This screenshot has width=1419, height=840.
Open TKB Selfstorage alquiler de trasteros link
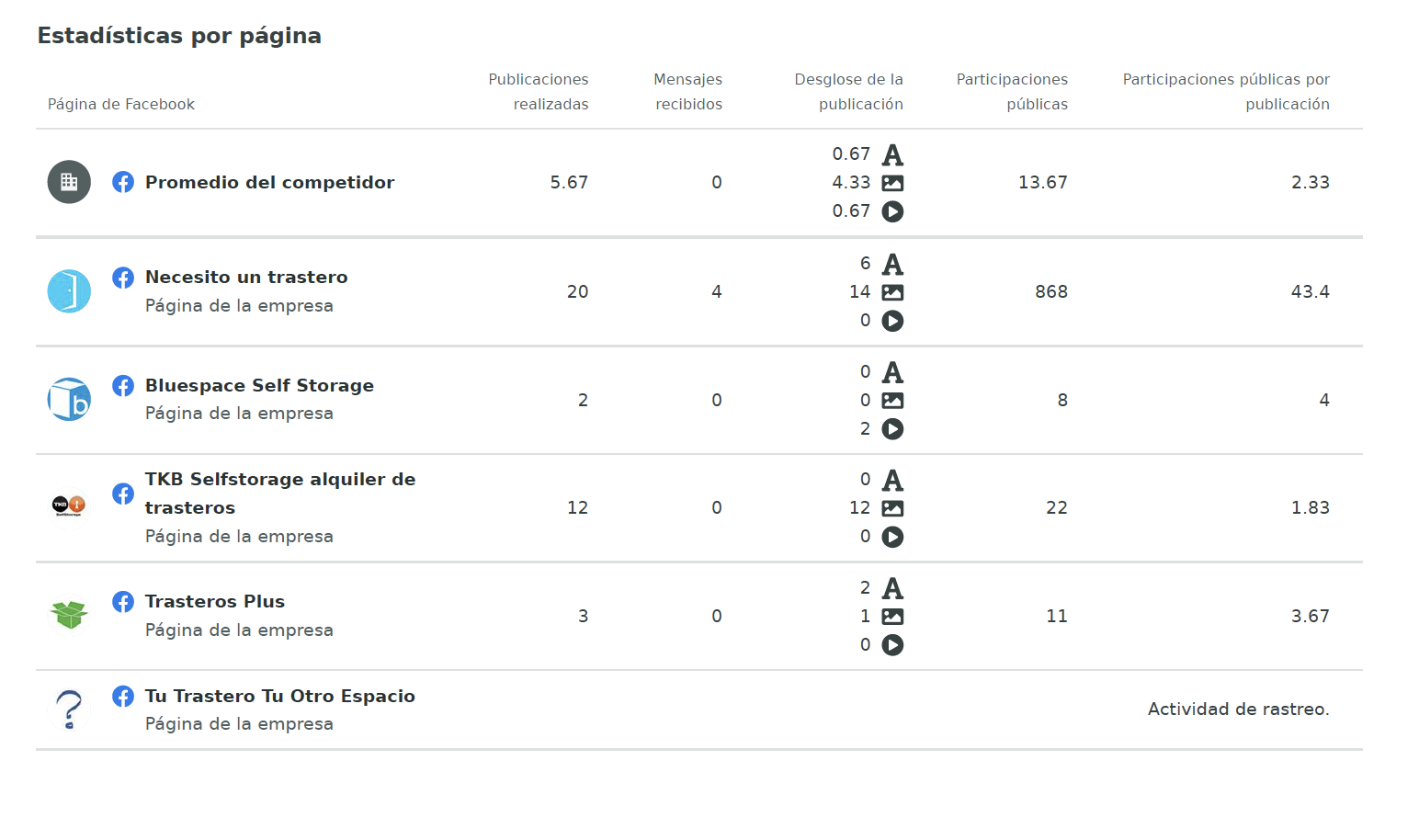coord(280,494)
